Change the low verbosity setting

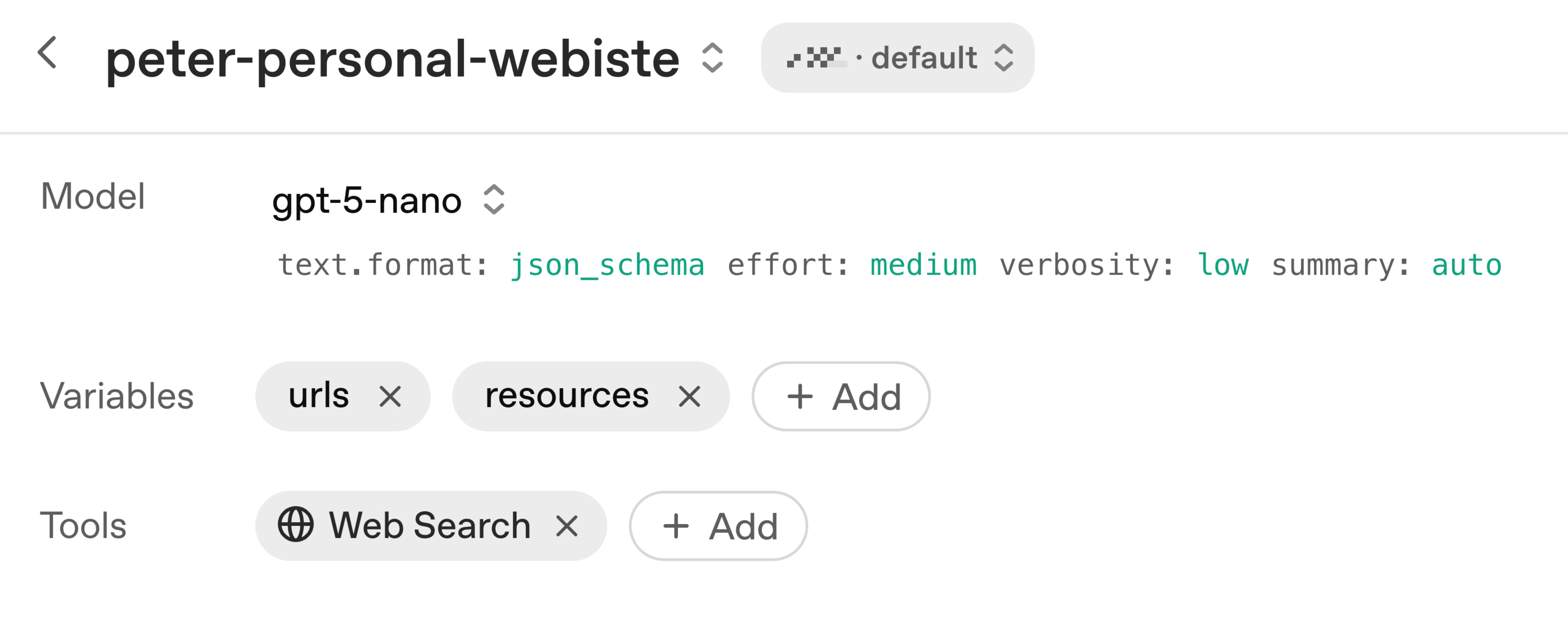[x=1223, y=265]
